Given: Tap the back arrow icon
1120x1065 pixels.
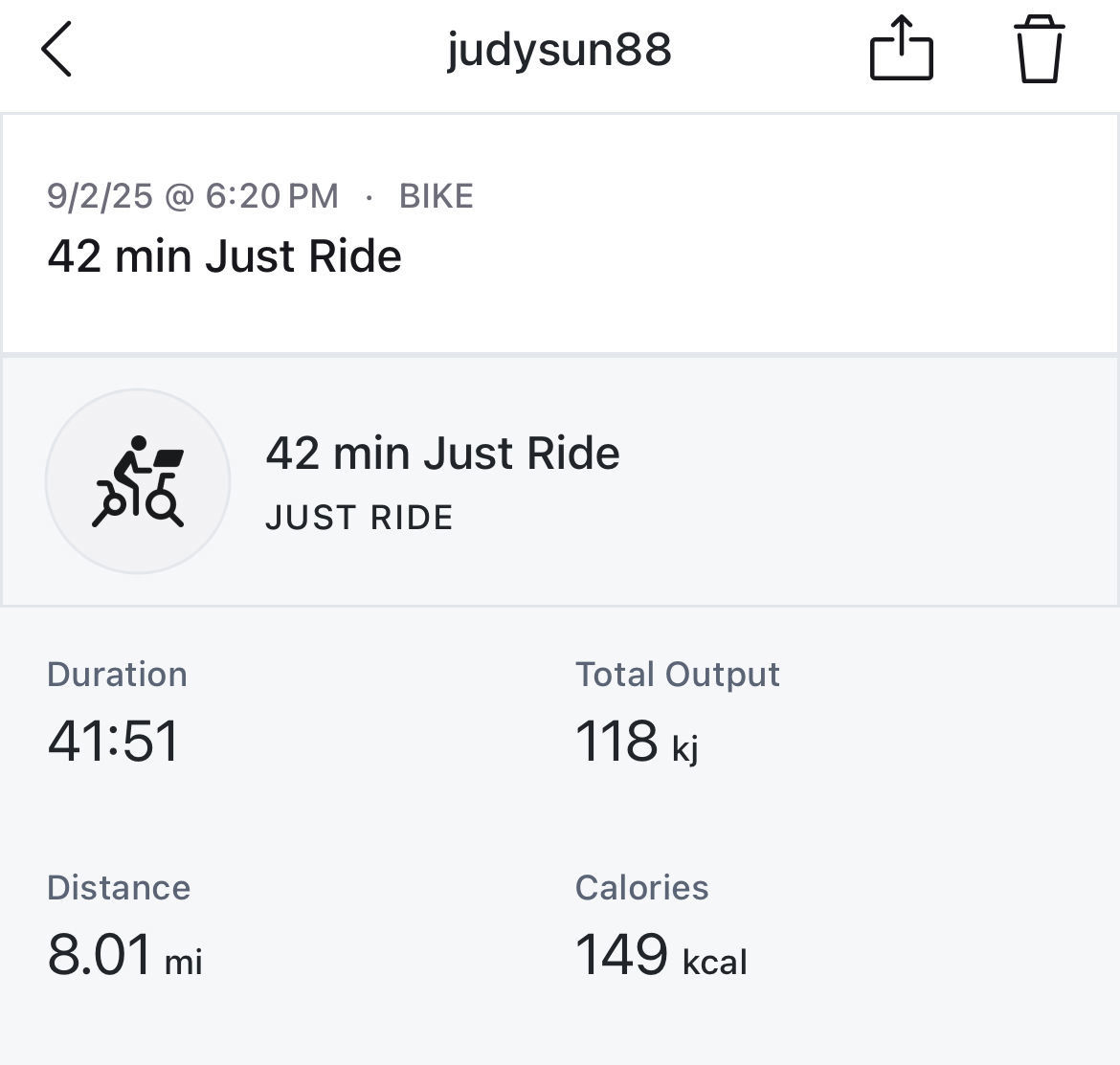Looking at the screenshot, I should tap(56, 49).
